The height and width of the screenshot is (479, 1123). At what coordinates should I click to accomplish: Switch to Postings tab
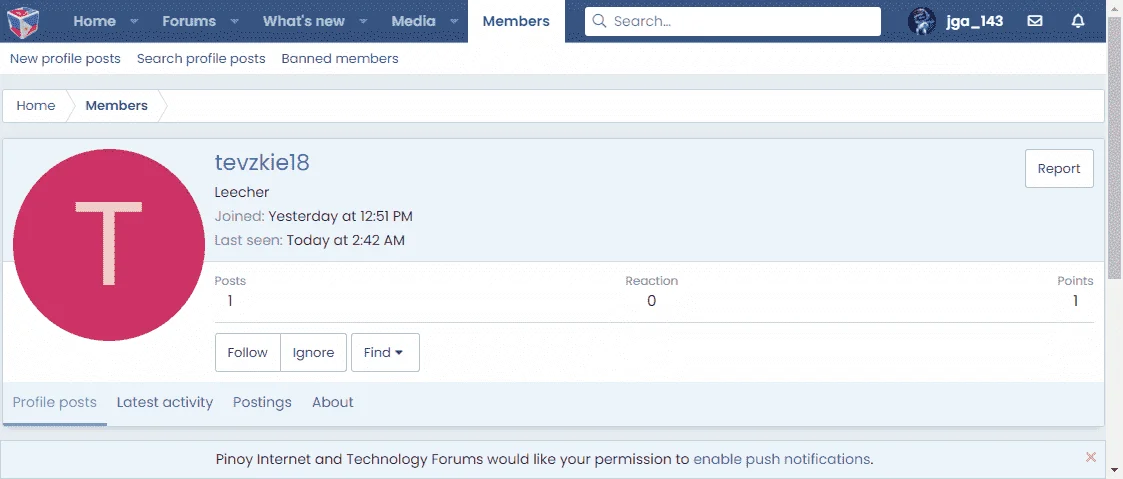click(262, 402)
